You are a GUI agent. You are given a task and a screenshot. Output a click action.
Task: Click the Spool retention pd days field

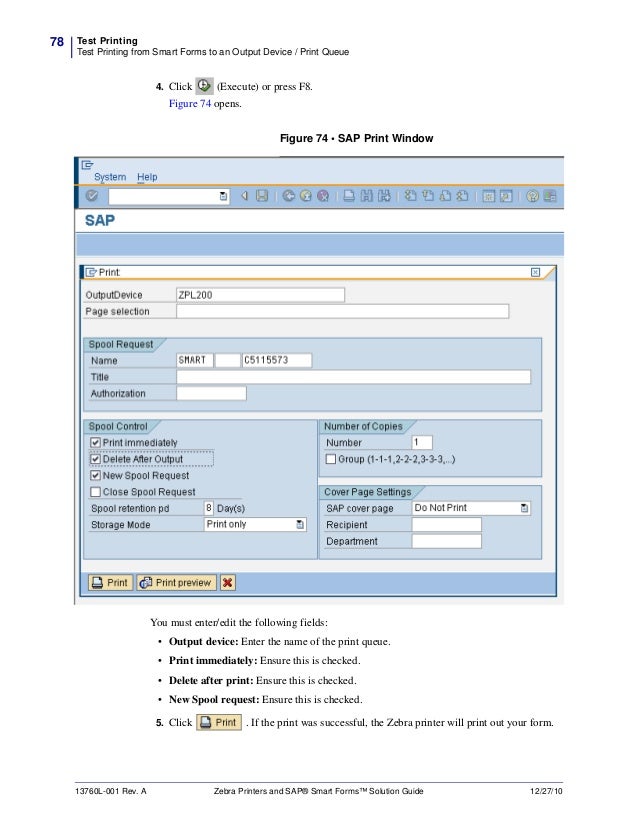(x=209, y=508)
